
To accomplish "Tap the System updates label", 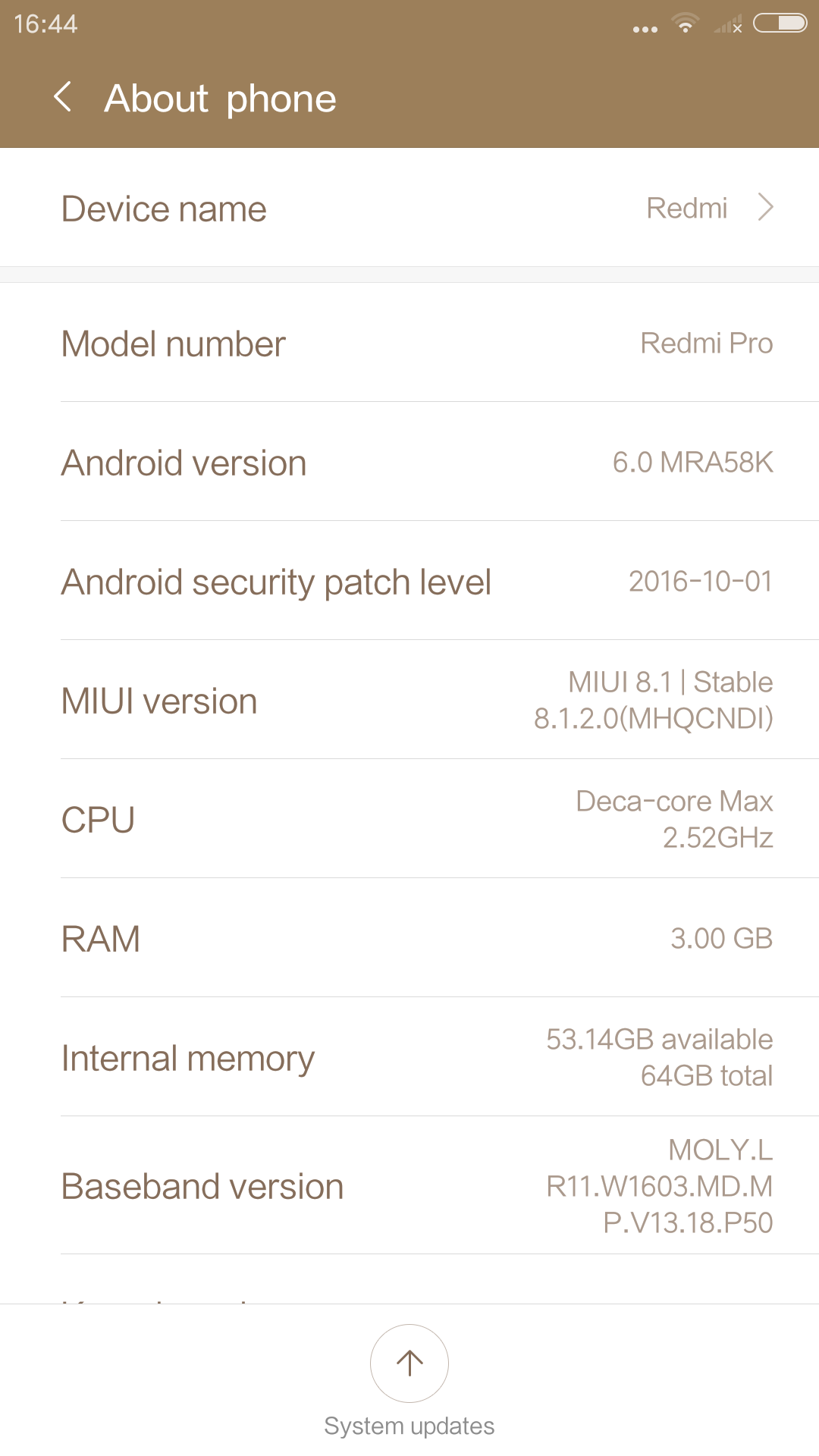I will coord(409,1426).
